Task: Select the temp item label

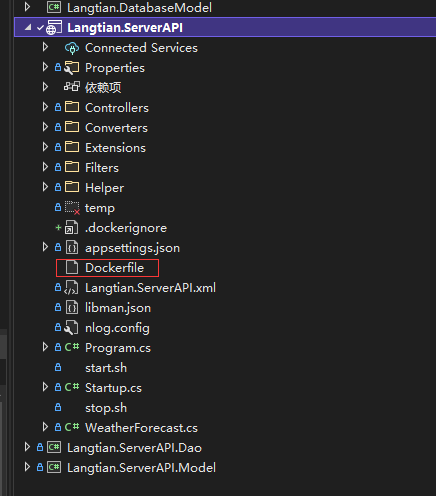Action: pyautogui.click(x=100, y=208)
